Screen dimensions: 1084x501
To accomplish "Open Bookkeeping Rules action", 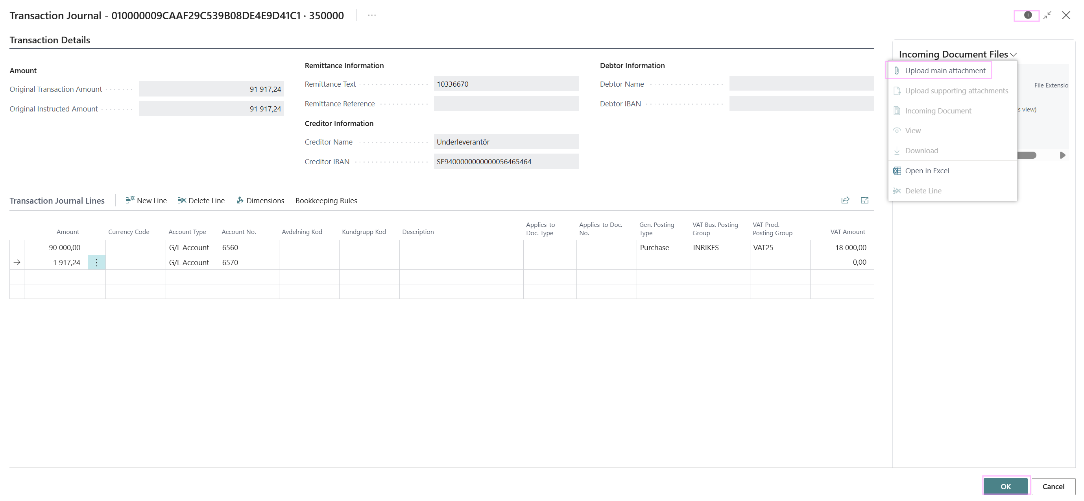I will coord(326,200).
